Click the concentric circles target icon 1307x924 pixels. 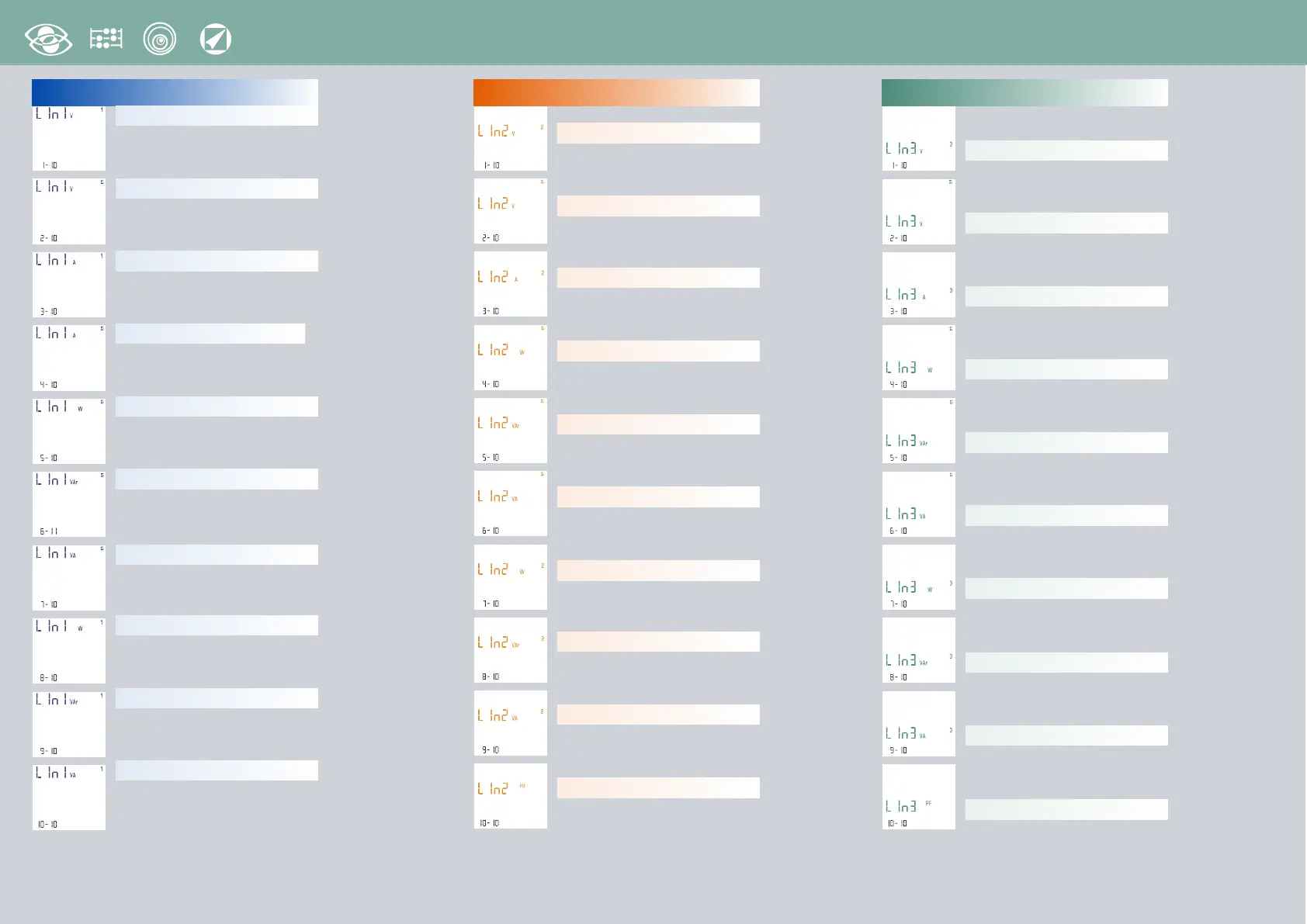pyautogui.click(x=160, y=40)
